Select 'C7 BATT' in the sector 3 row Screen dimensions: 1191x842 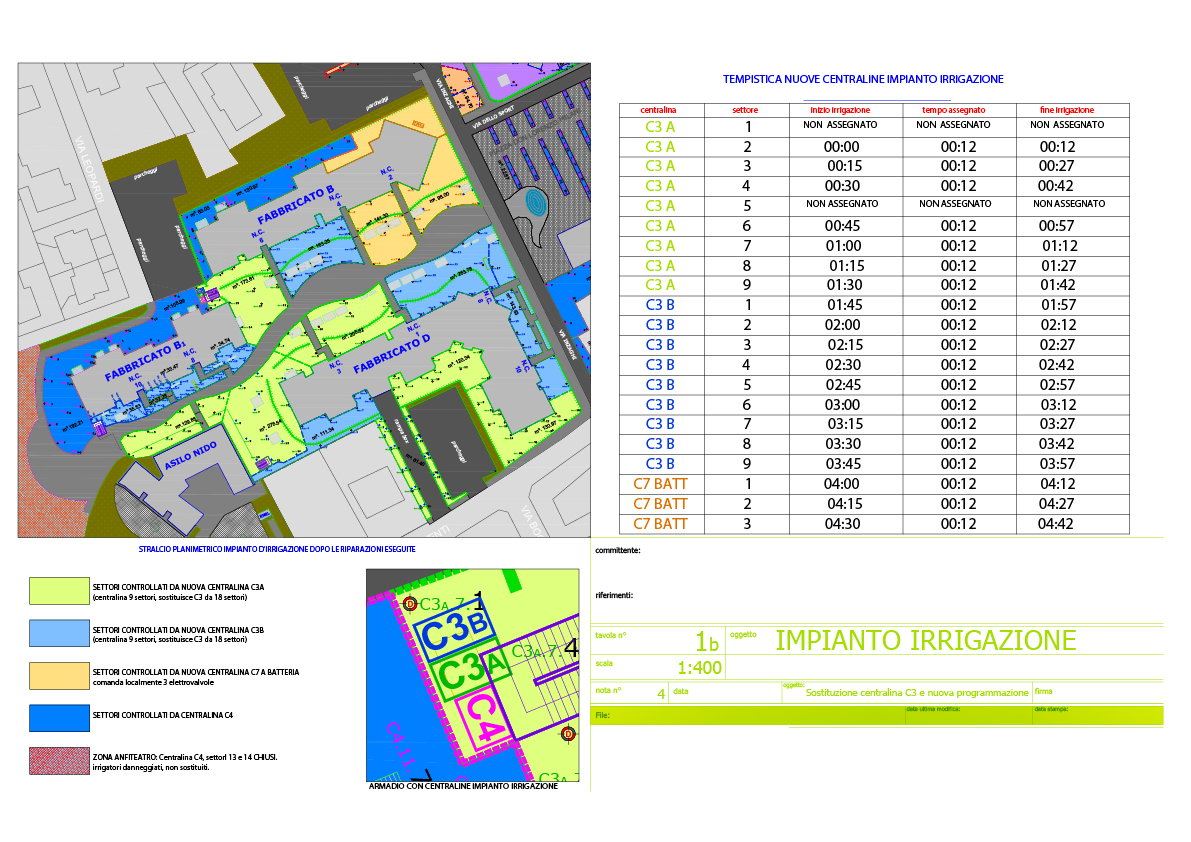[660, 524]
